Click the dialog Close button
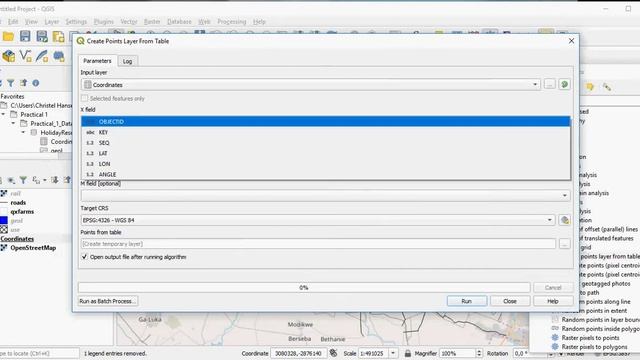The height and width of the screenshot is (360, 640). 510,301
